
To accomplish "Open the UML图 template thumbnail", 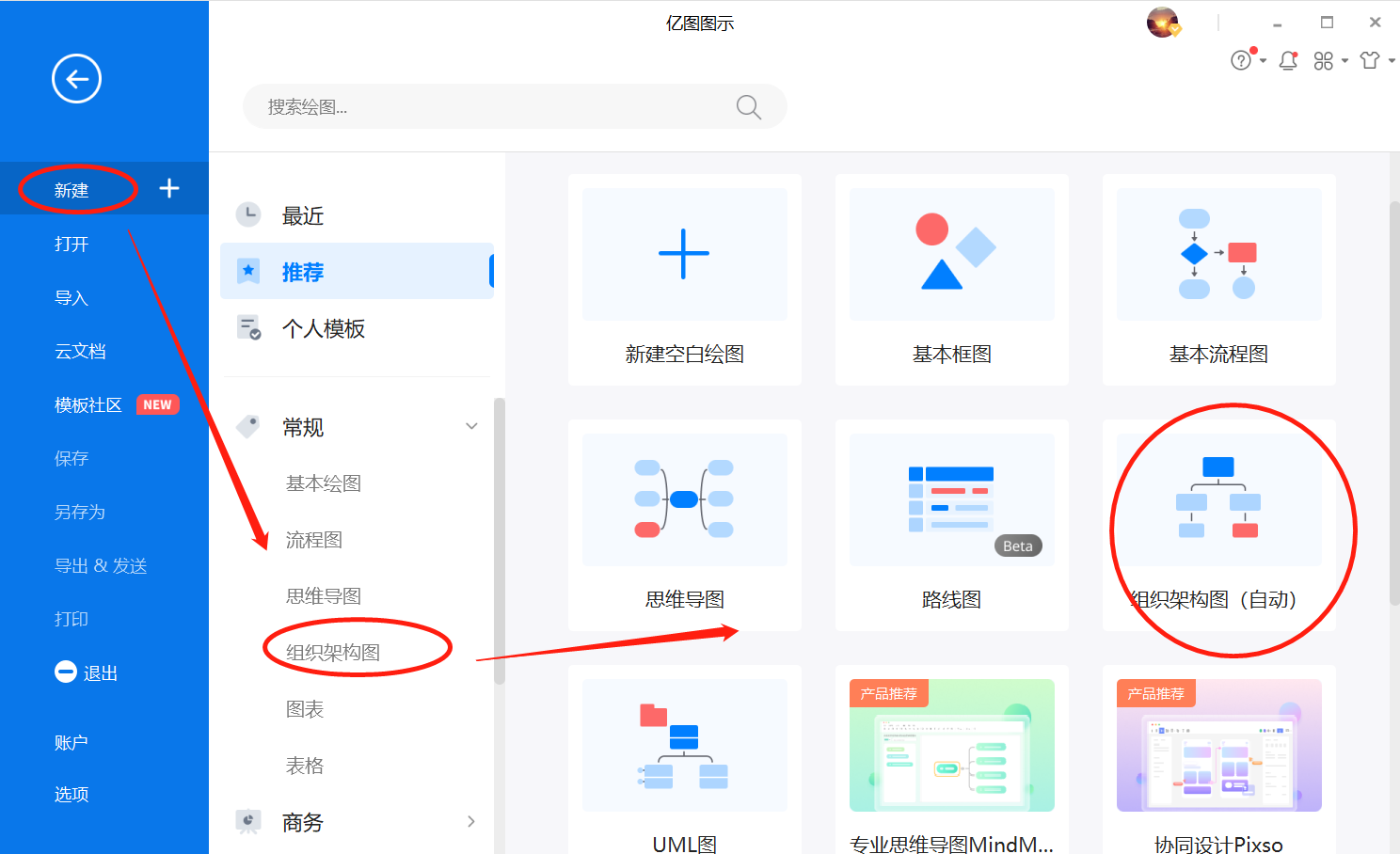I will [x=685, y=745].
